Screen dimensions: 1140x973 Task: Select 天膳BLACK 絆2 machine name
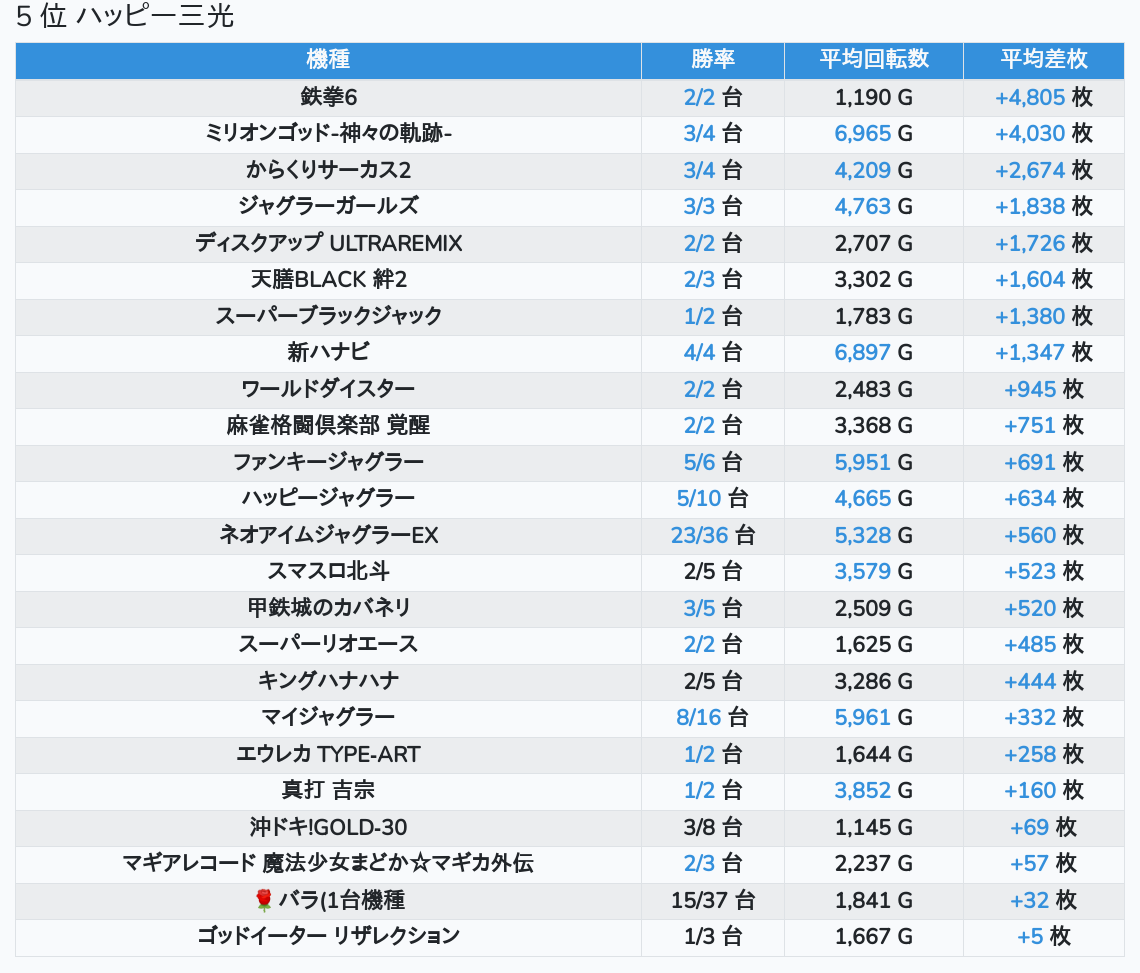(328, 280)
